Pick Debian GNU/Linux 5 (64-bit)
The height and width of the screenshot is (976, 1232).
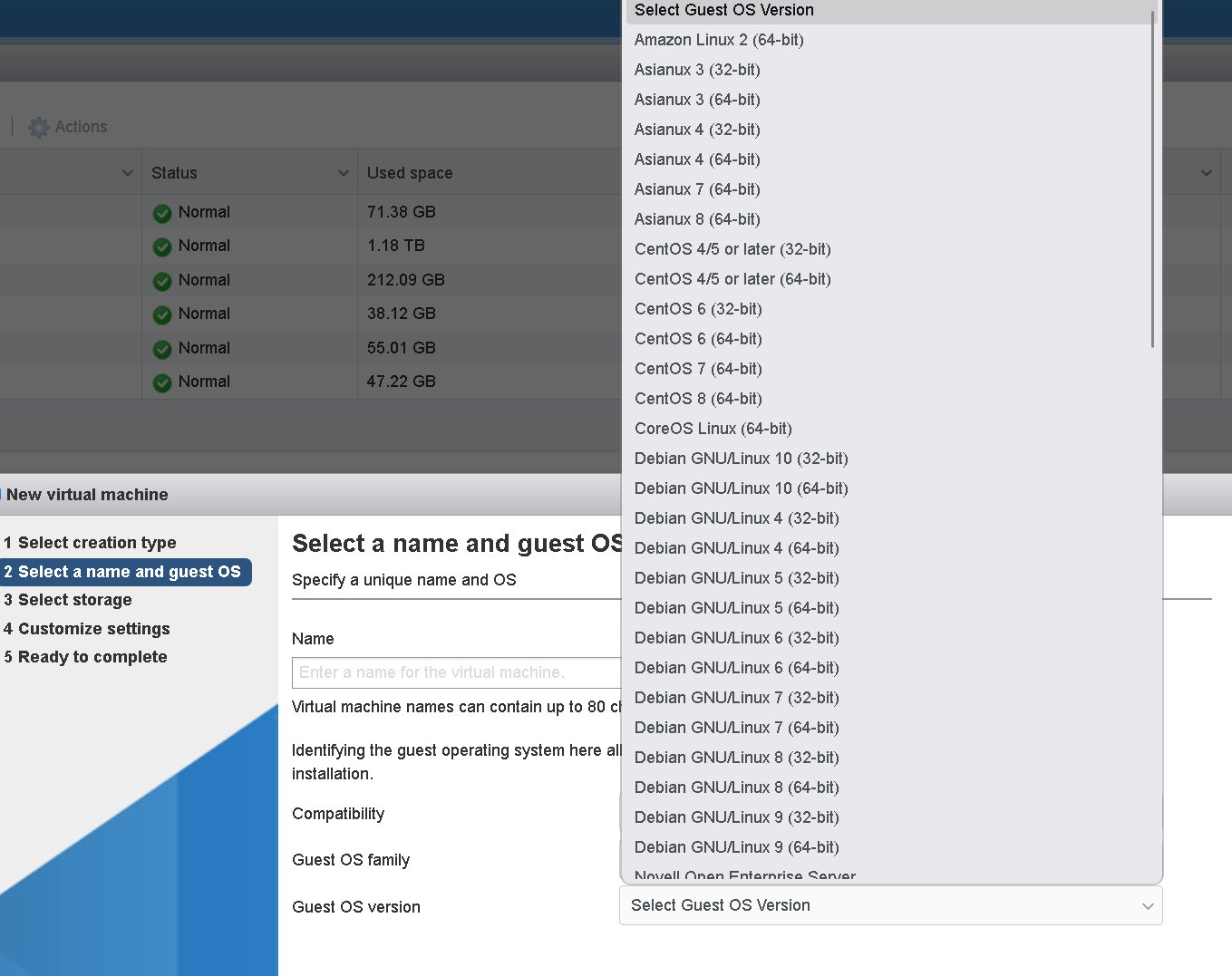[x=737, y=608]
